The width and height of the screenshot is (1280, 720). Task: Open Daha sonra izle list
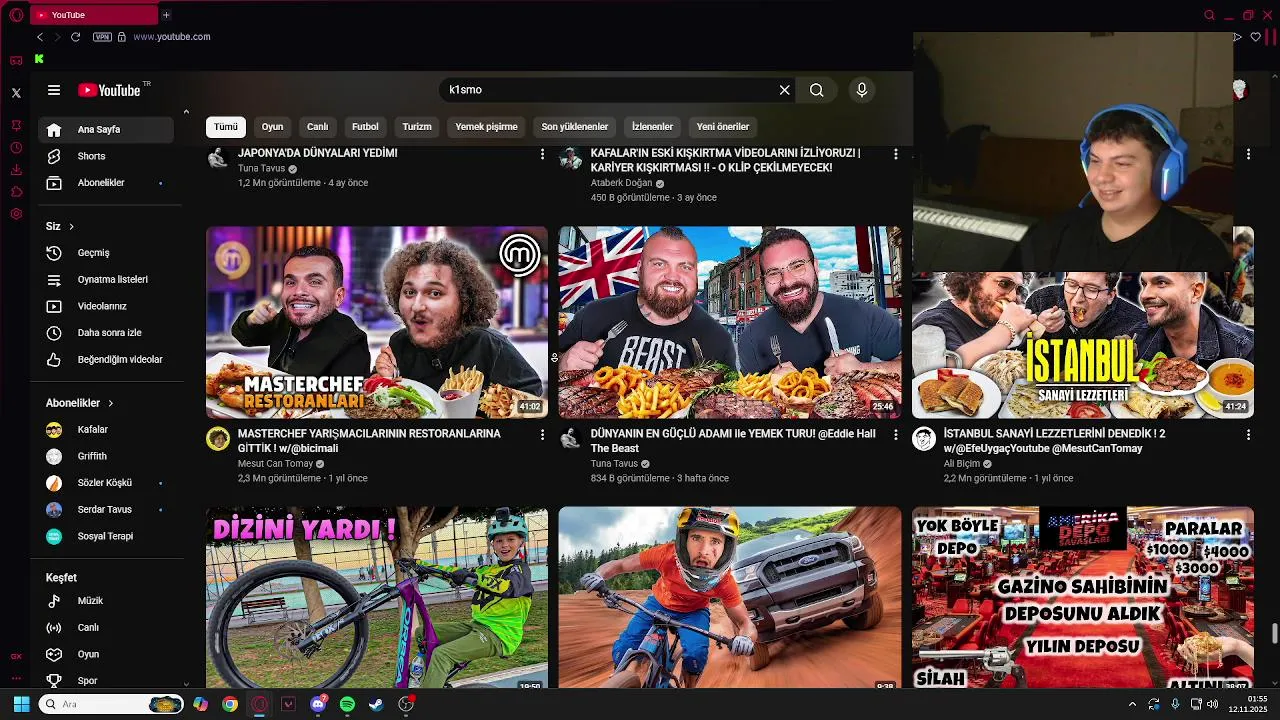tap(106, 333)
